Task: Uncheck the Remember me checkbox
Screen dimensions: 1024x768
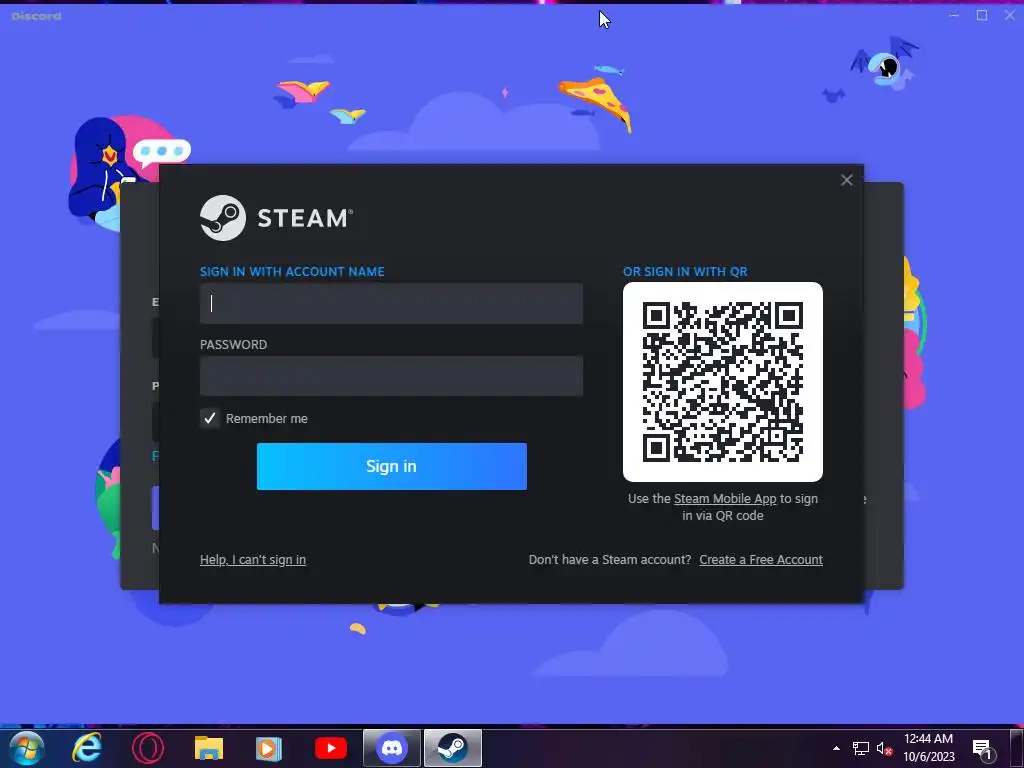Action: pos(210,419)
